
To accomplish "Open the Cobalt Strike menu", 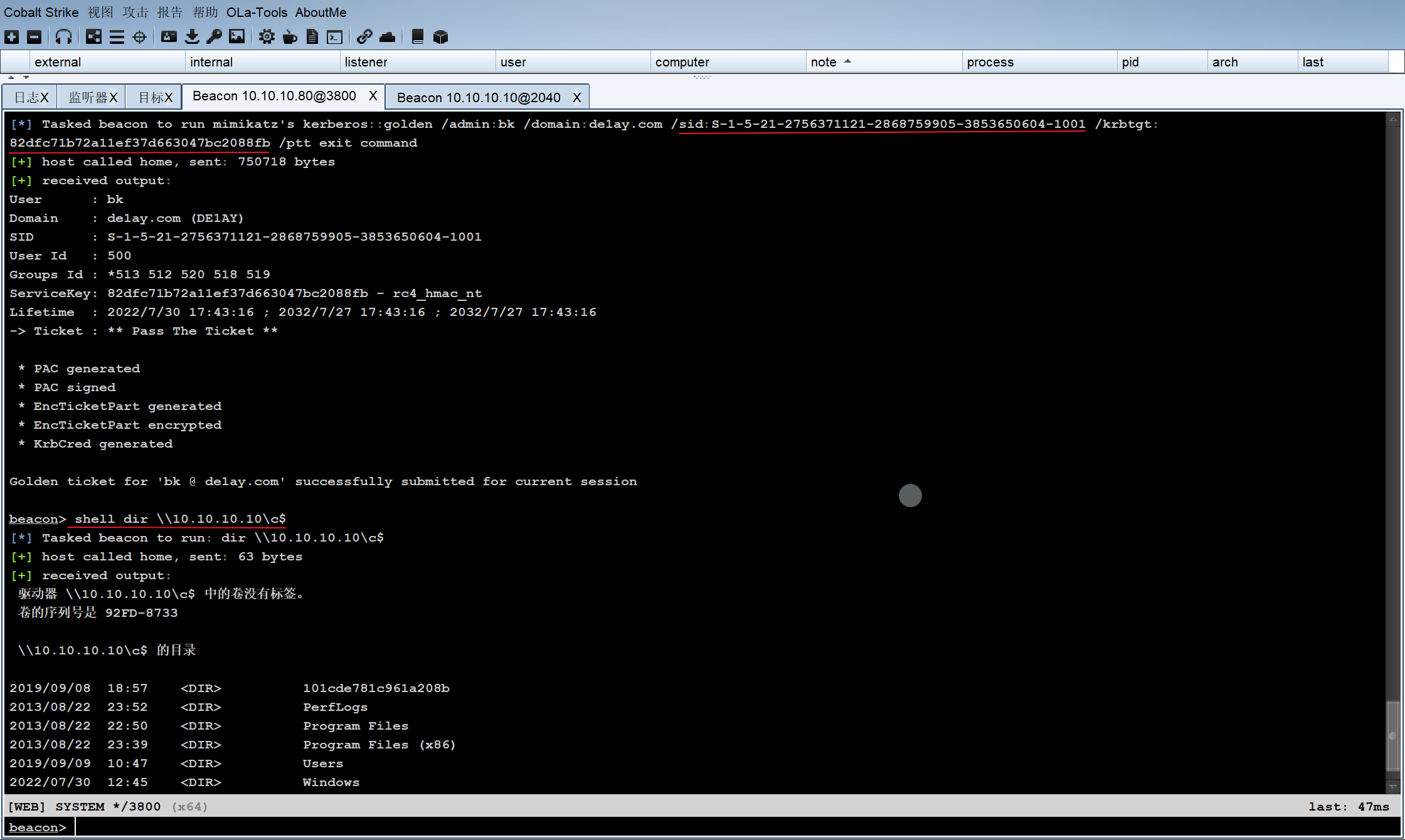I will [x=41, y=13].
